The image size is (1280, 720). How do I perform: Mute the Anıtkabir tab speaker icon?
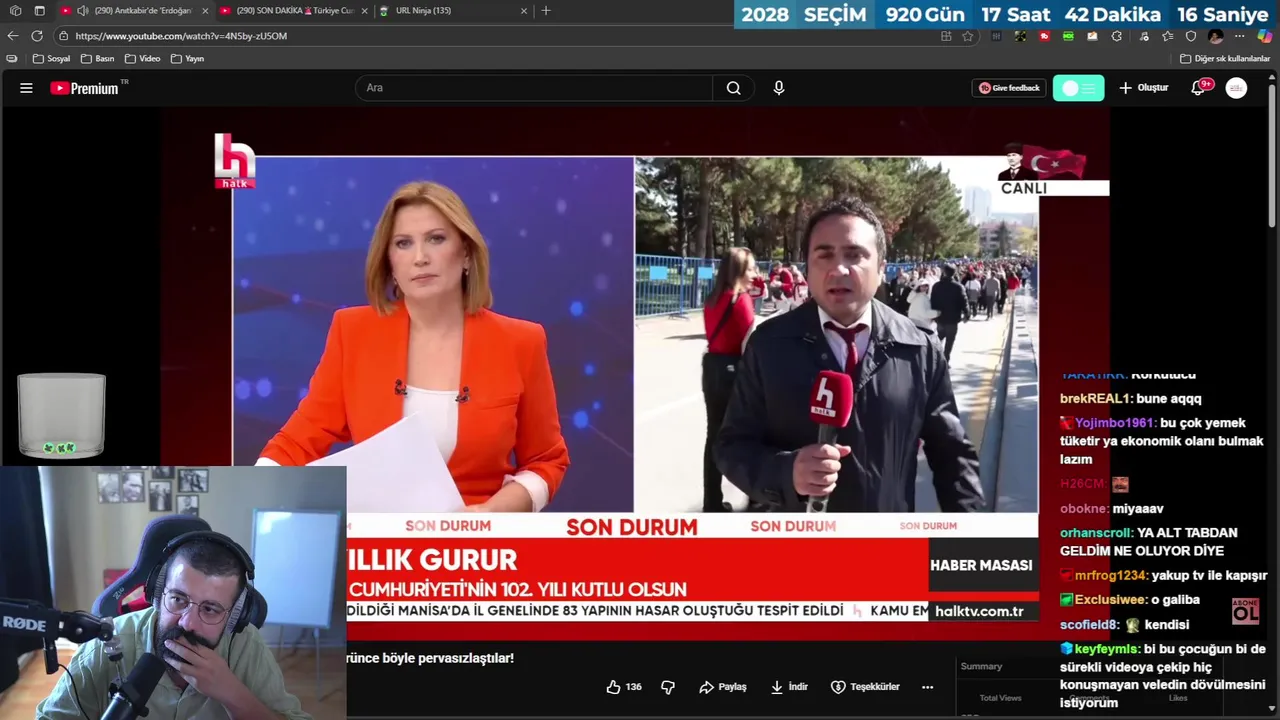coord(83,11)
